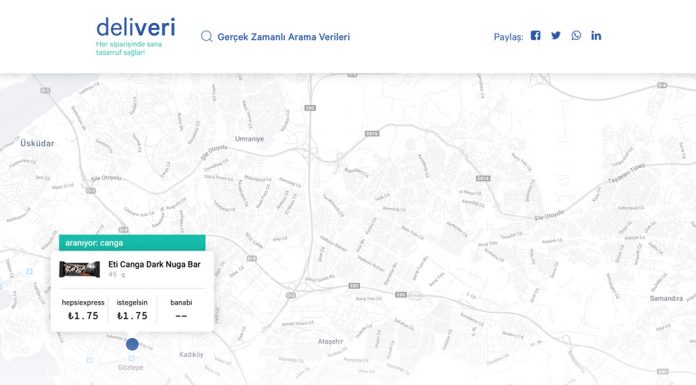Open Gerçek Zamanlı Arama Verileri
This screenshot has width=696, height=385.
pos(284,37)
